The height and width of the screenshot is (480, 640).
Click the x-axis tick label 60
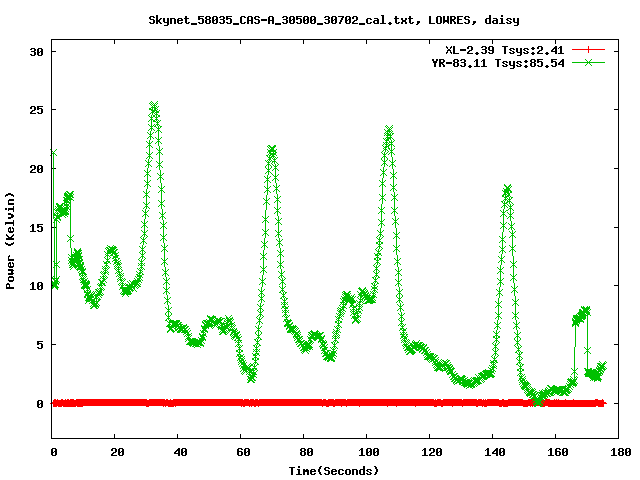pyautogui.click(x=243, y=452)
